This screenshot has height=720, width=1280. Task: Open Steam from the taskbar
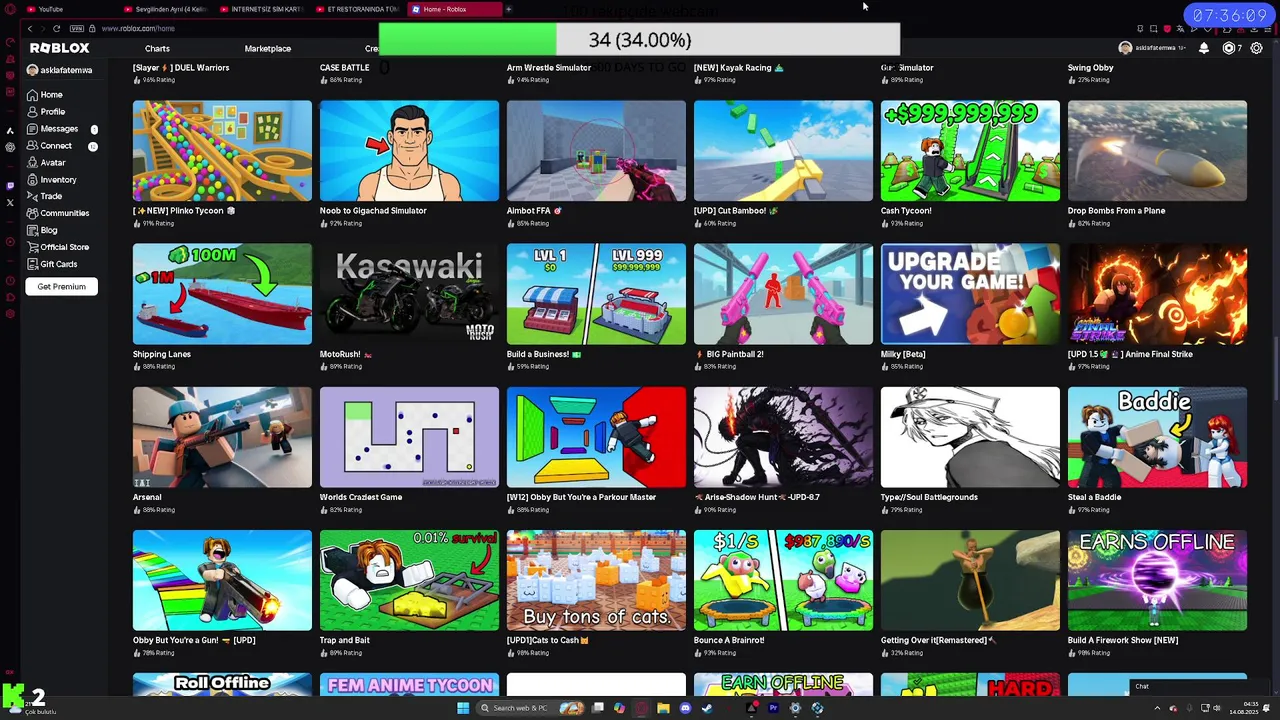[707, 708]
